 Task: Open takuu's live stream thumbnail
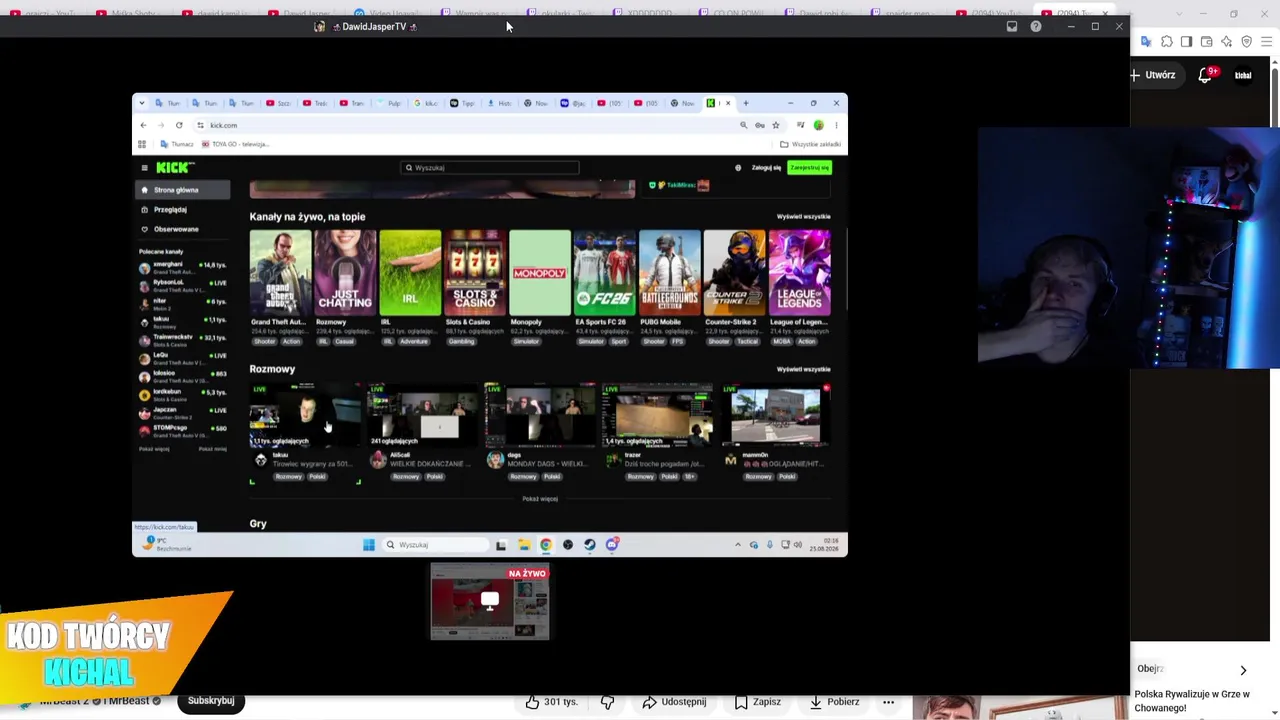(x=305, y=415)
